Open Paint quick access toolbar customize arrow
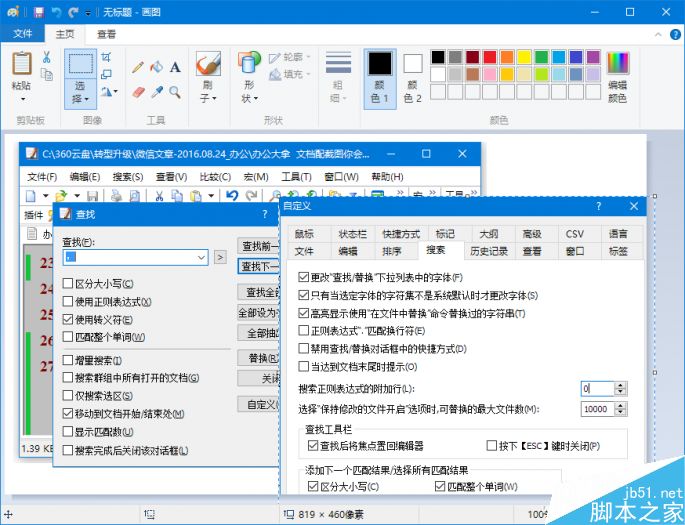685x525 pixels. point(88,13)
